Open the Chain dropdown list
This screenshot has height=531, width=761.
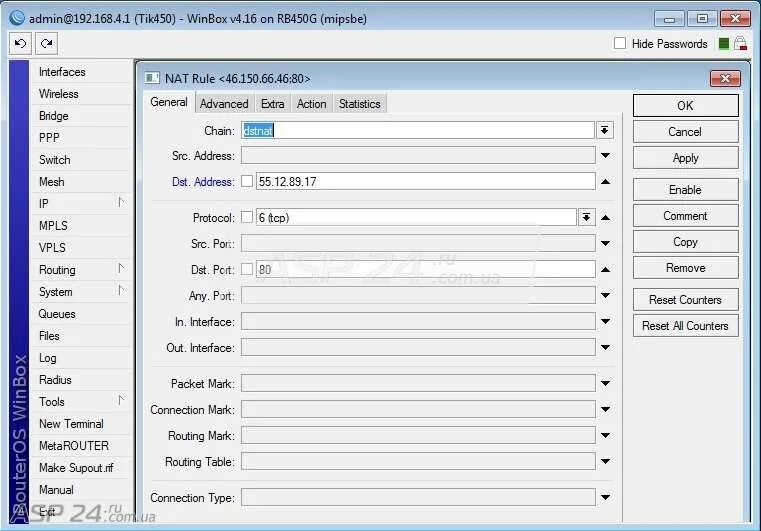coord(605,130)
